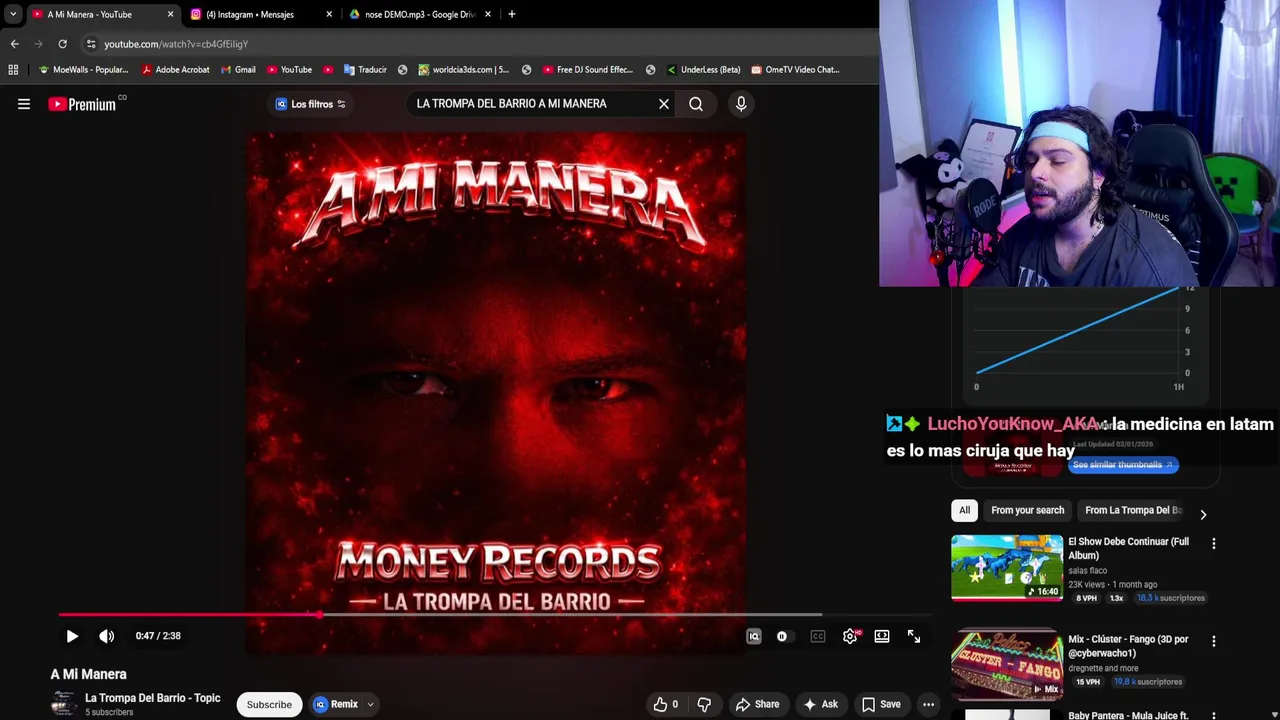Open a new browser tab
Screen dimensions: 1280x720
tap(511, 14)
